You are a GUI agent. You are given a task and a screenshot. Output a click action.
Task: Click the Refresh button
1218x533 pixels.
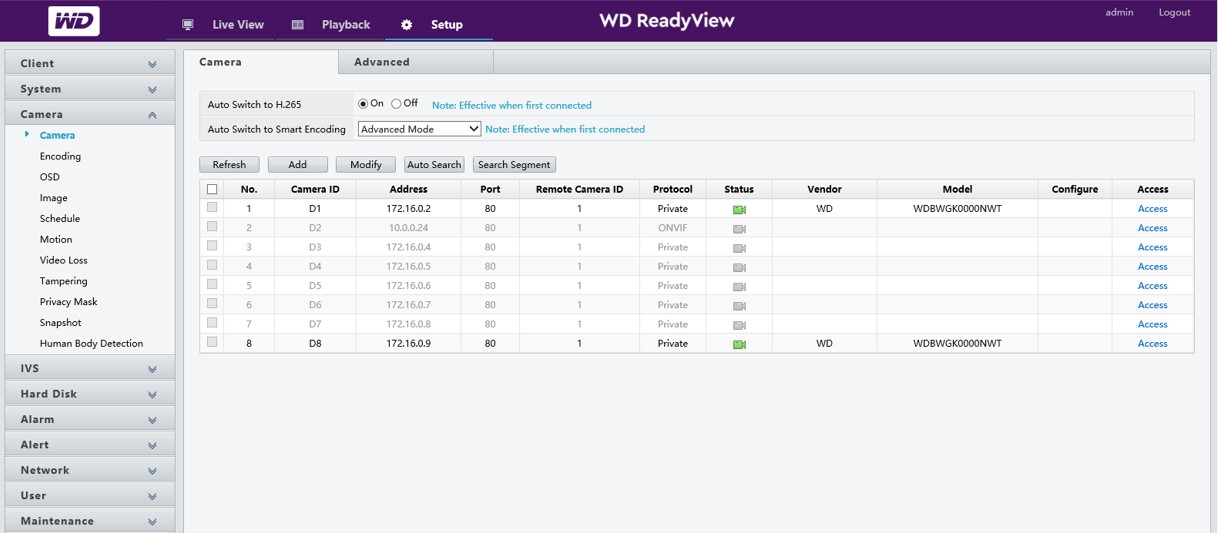click(x=229, y=164)
